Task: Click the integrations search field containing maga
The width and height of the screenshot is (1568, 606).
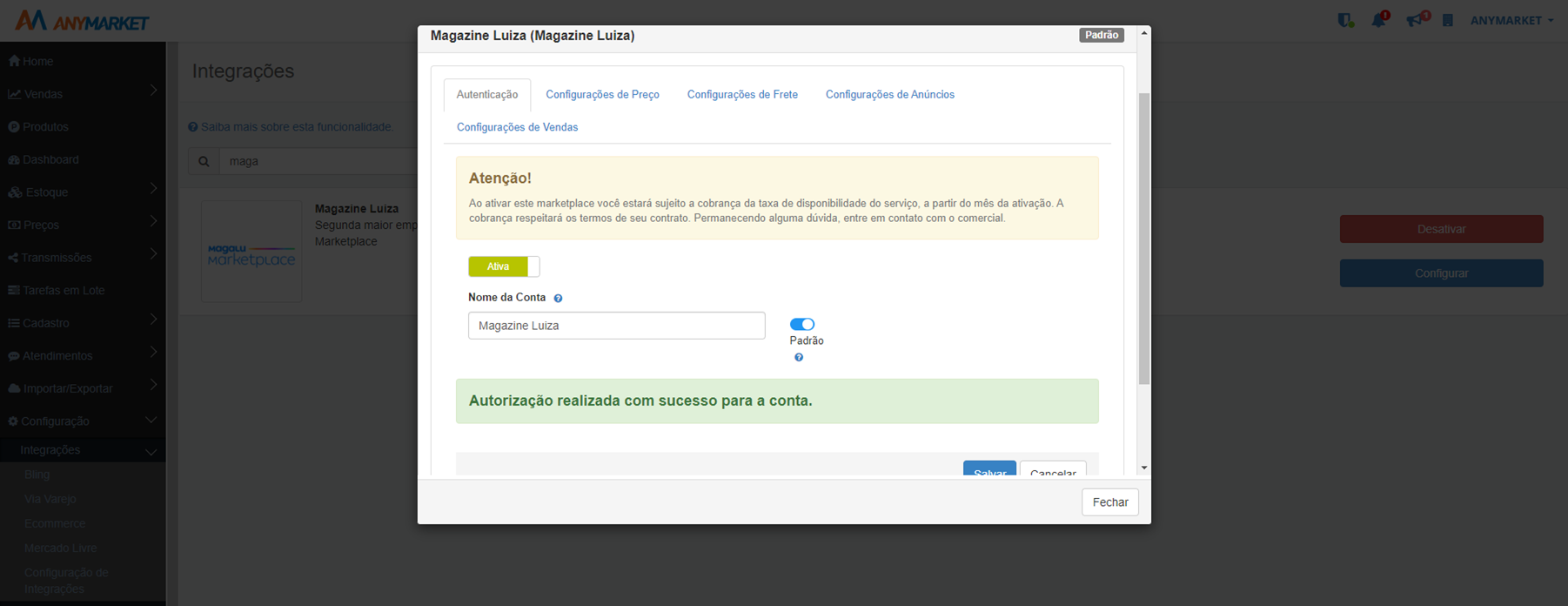Action: tap(318, 161)
